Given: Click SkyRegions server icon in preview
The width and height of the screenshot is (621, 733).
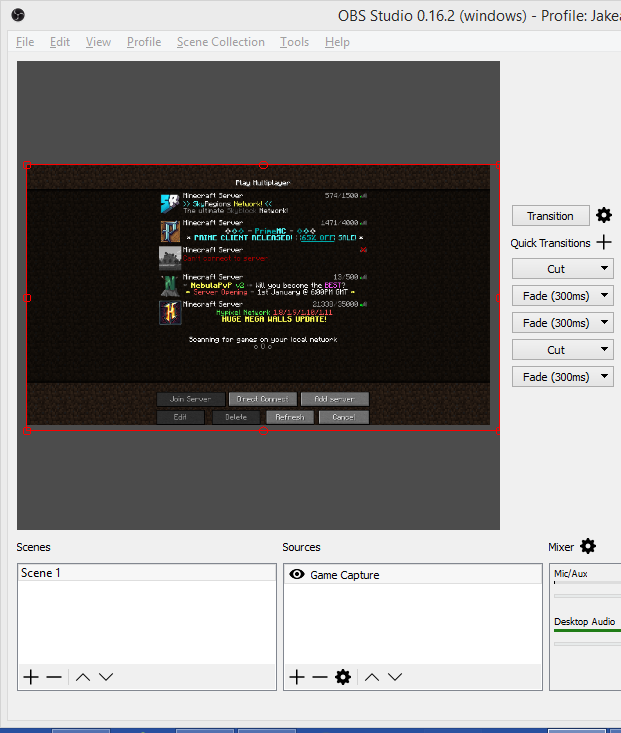Looking at the screenshot, I should (x=170, y=204).
